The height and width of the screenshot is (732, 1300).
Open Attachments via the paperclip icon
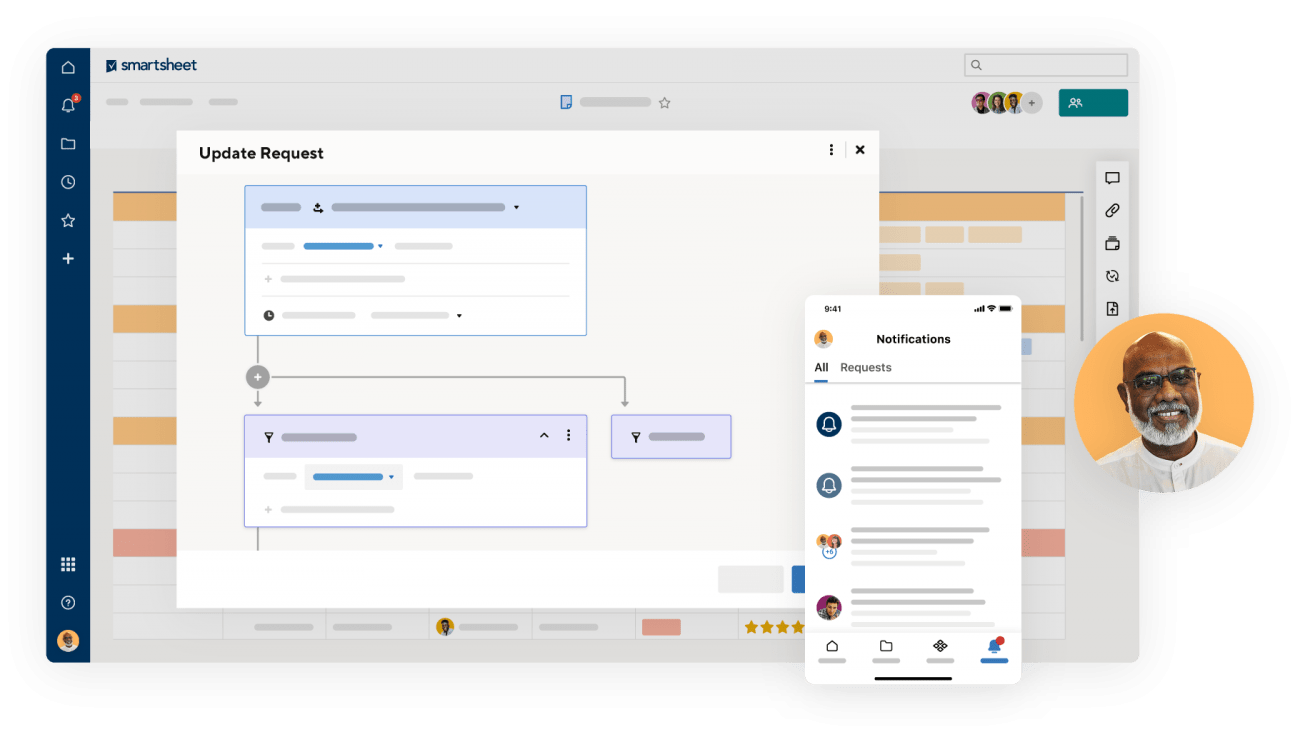pyautogui.click(x=1112, y=210)
